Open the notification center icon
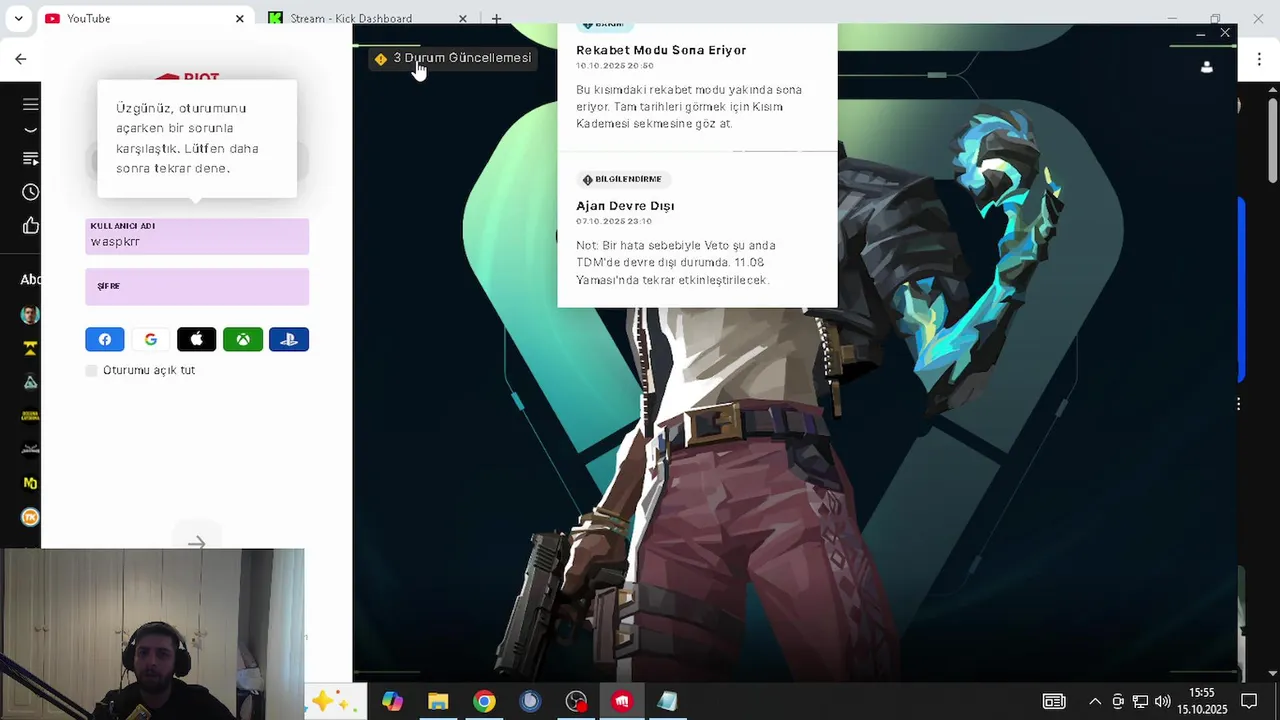Image resolution: width=1280 pixels, height=720 pixels. (1249, 701)
